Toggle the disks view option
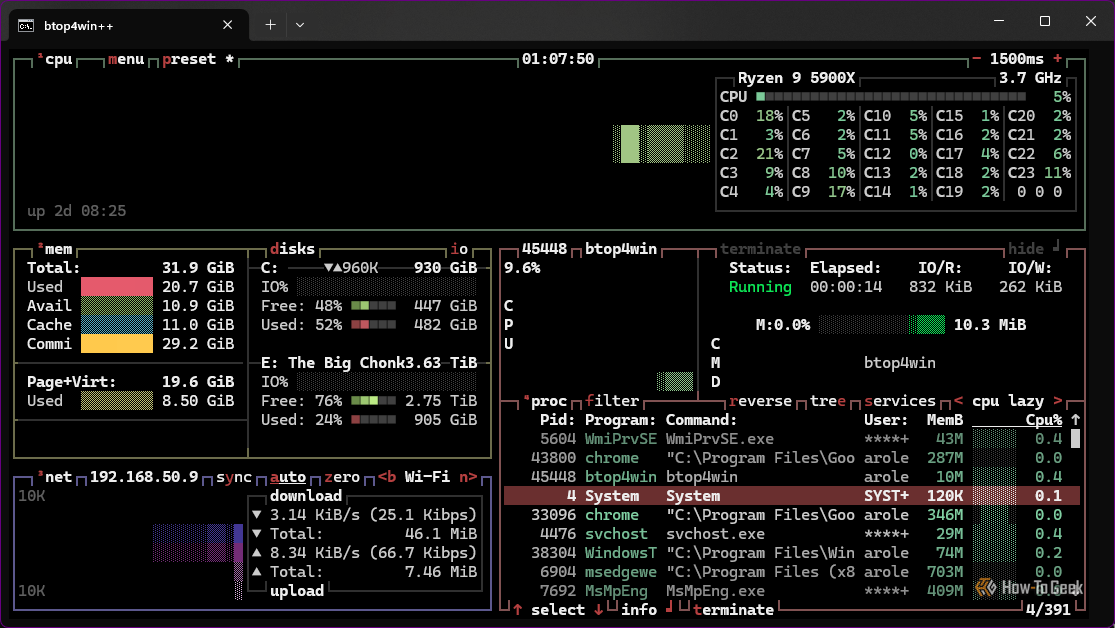This screenshot has height=628, width=1115. pos(292,249)
